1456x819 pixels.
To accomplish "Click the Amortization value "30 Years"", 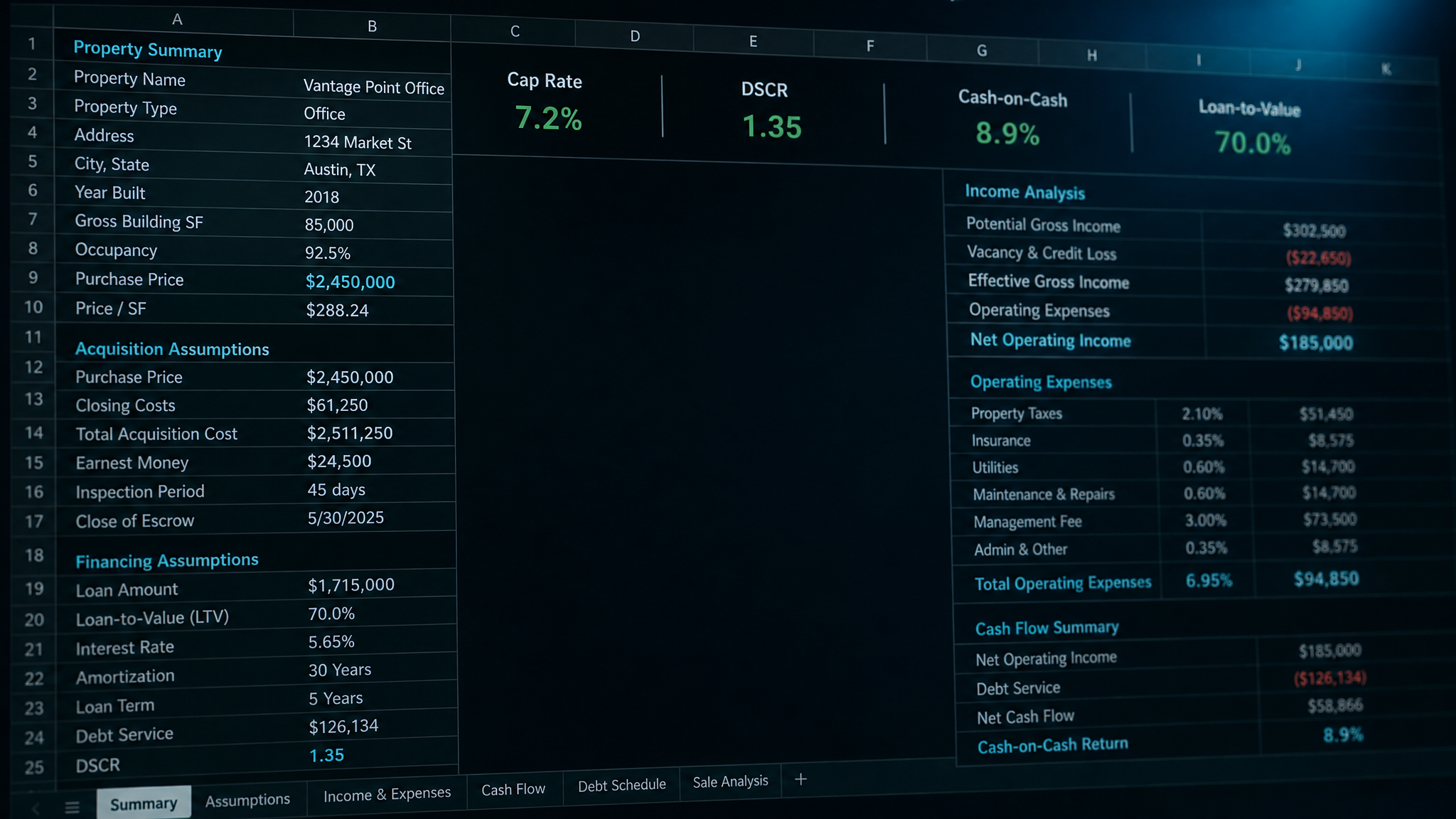I will pos(340,670).
